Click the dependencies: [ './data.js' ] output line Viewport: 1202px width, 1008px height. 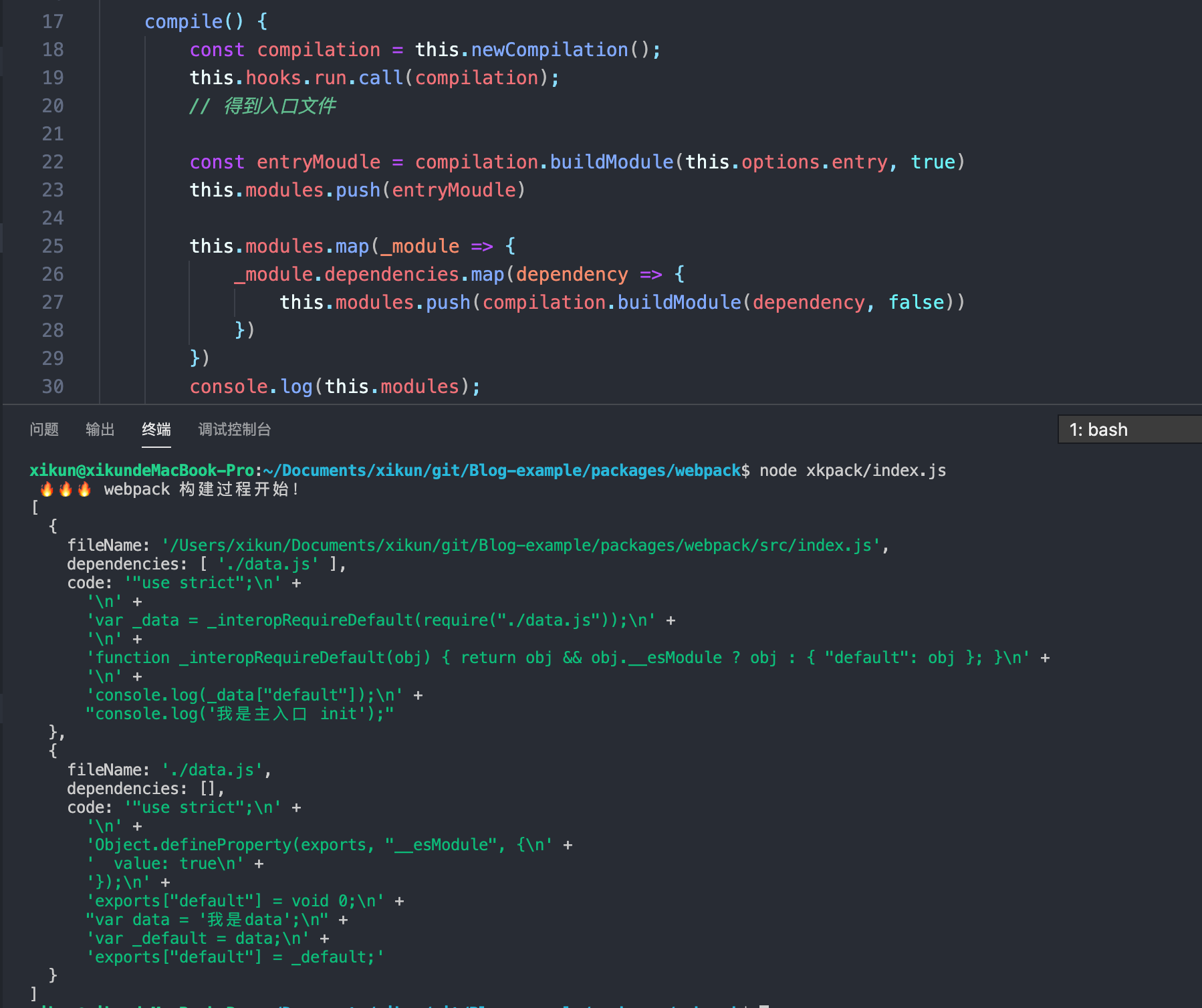[207, 564]
